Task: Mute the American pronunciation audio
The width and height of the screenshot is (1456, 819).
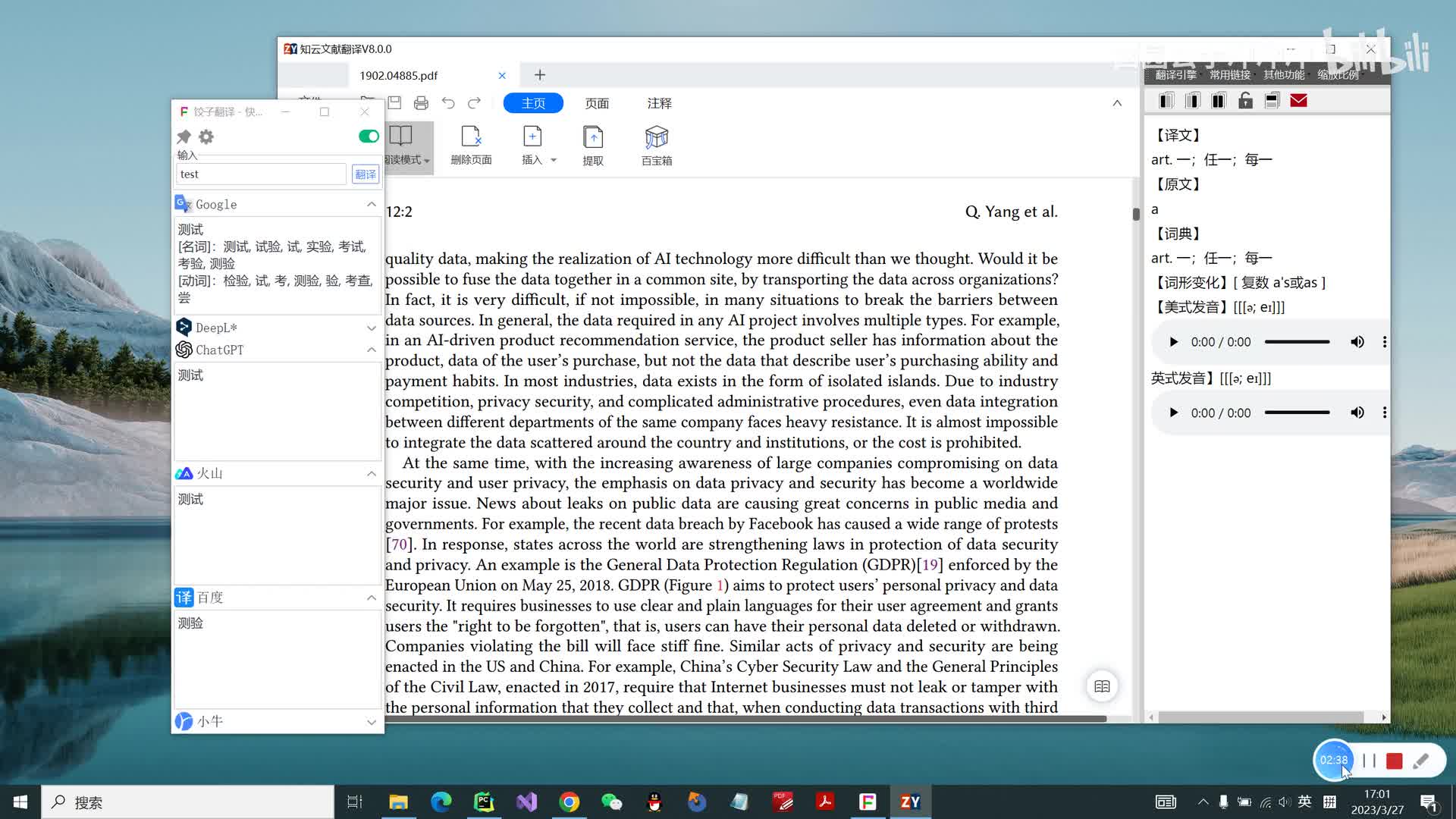Action: click(1357, 342)
